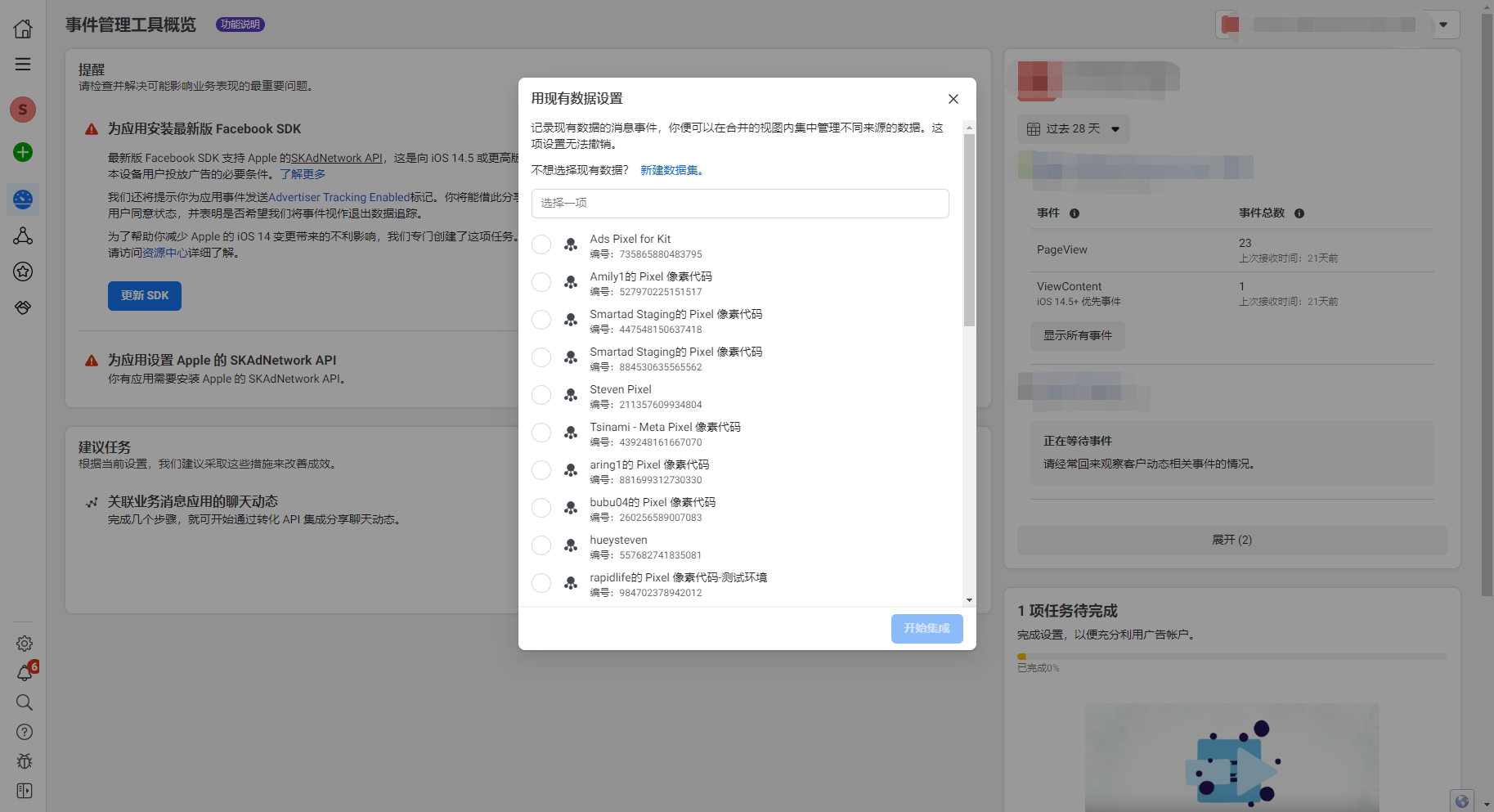This screenshot has width=1494, height=812.
Task: Select the Steven Pixel option
Action: tap(541, 395)
